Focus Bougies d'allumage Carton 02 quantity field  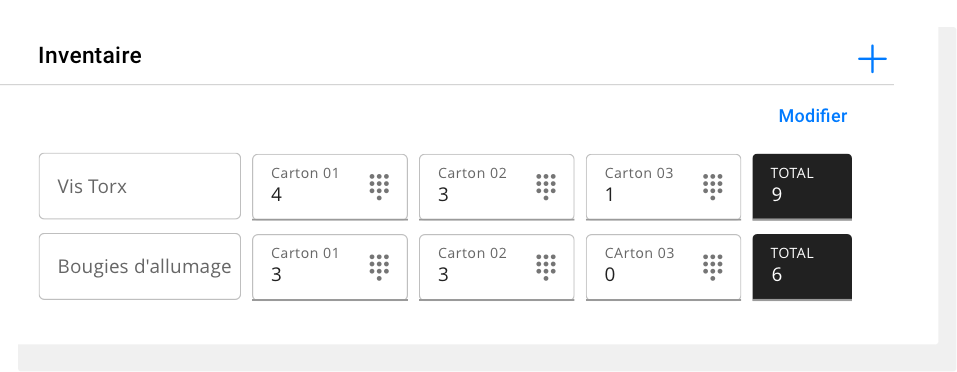point(496,267)
